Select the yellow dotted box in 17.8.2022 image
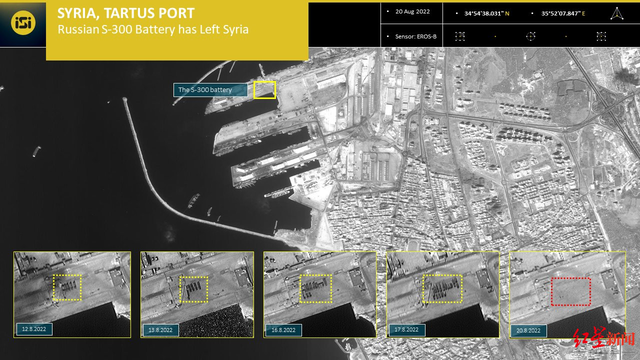Viewport: 640px width, 360px height. [x=442, y=289]
